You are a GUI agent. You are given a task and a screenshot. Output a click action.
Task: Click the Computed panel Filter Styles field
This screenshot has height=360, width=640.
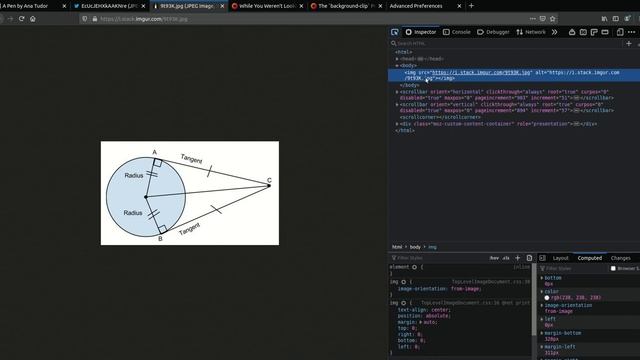coord(573,269)
